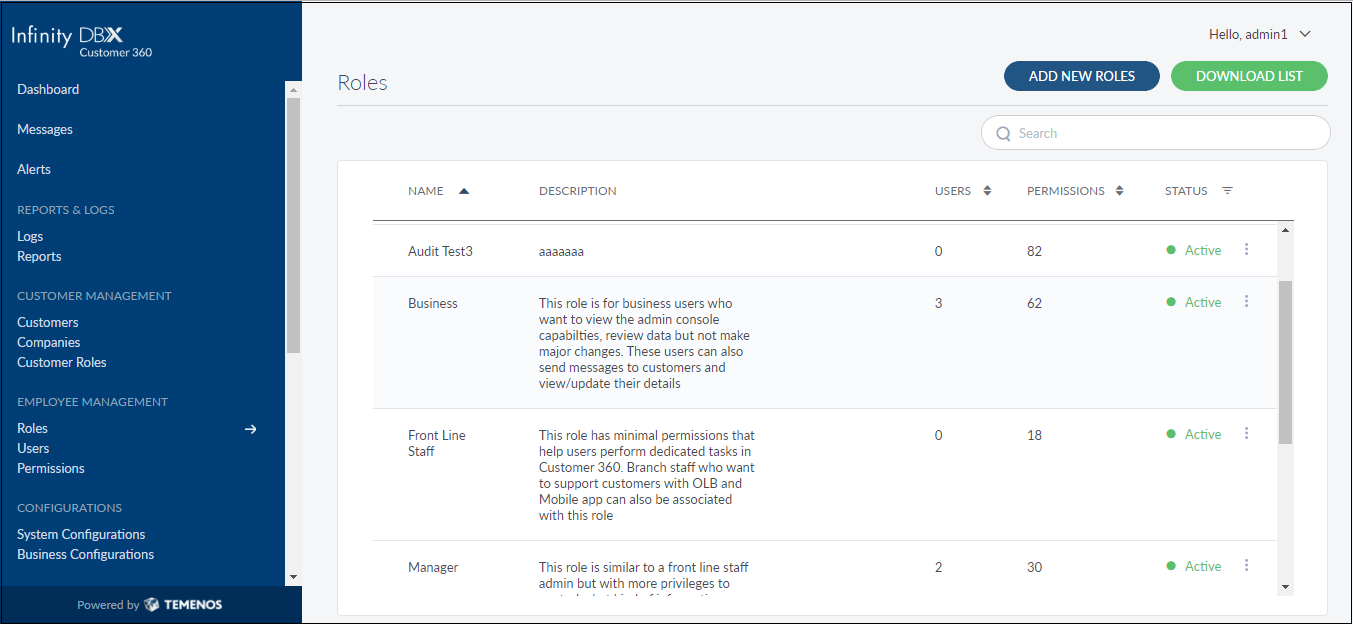1353x624 pixels.
Task: Click the roles table vertical scrollbar thumb
Action: tap(1285, 360)
